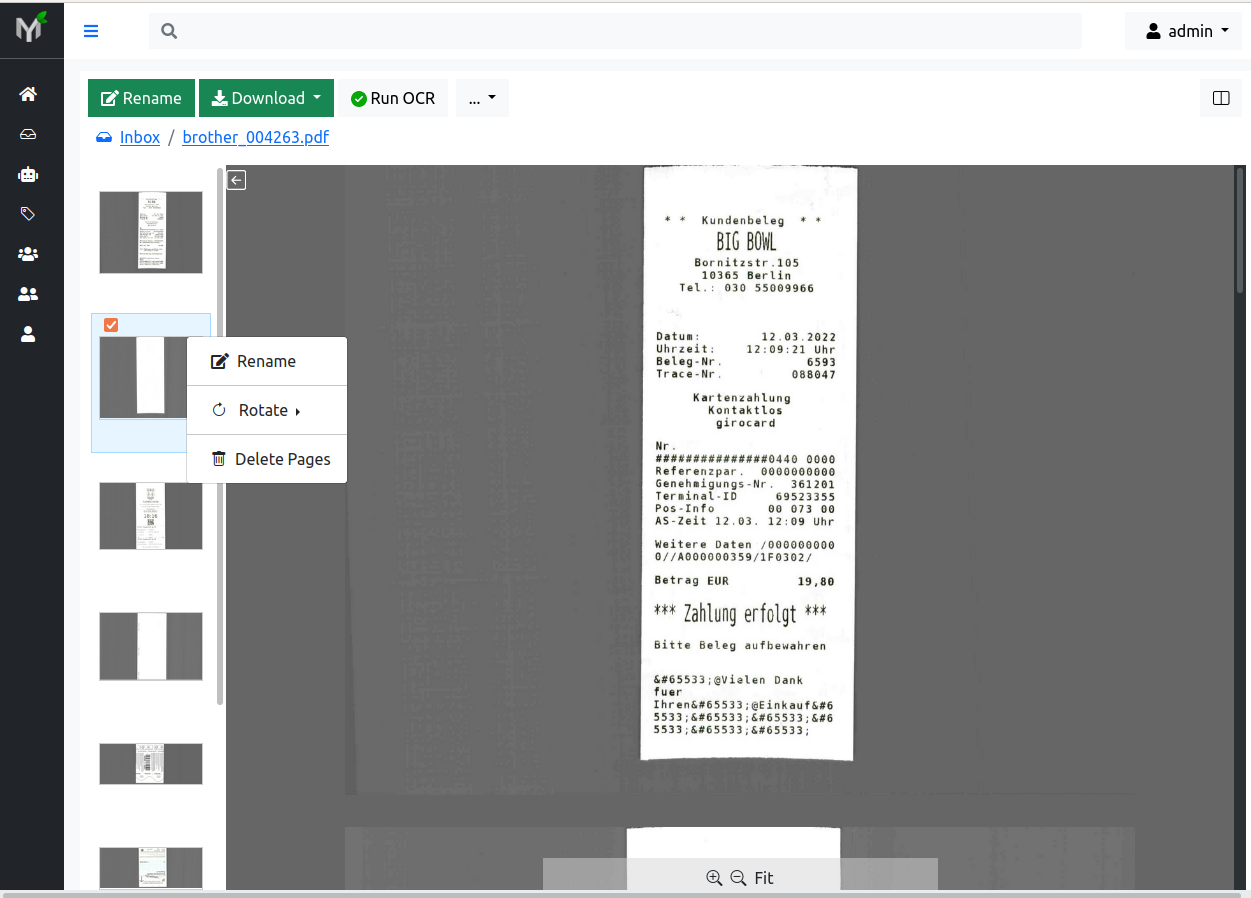Zoom in on the document page

(714, 878)
